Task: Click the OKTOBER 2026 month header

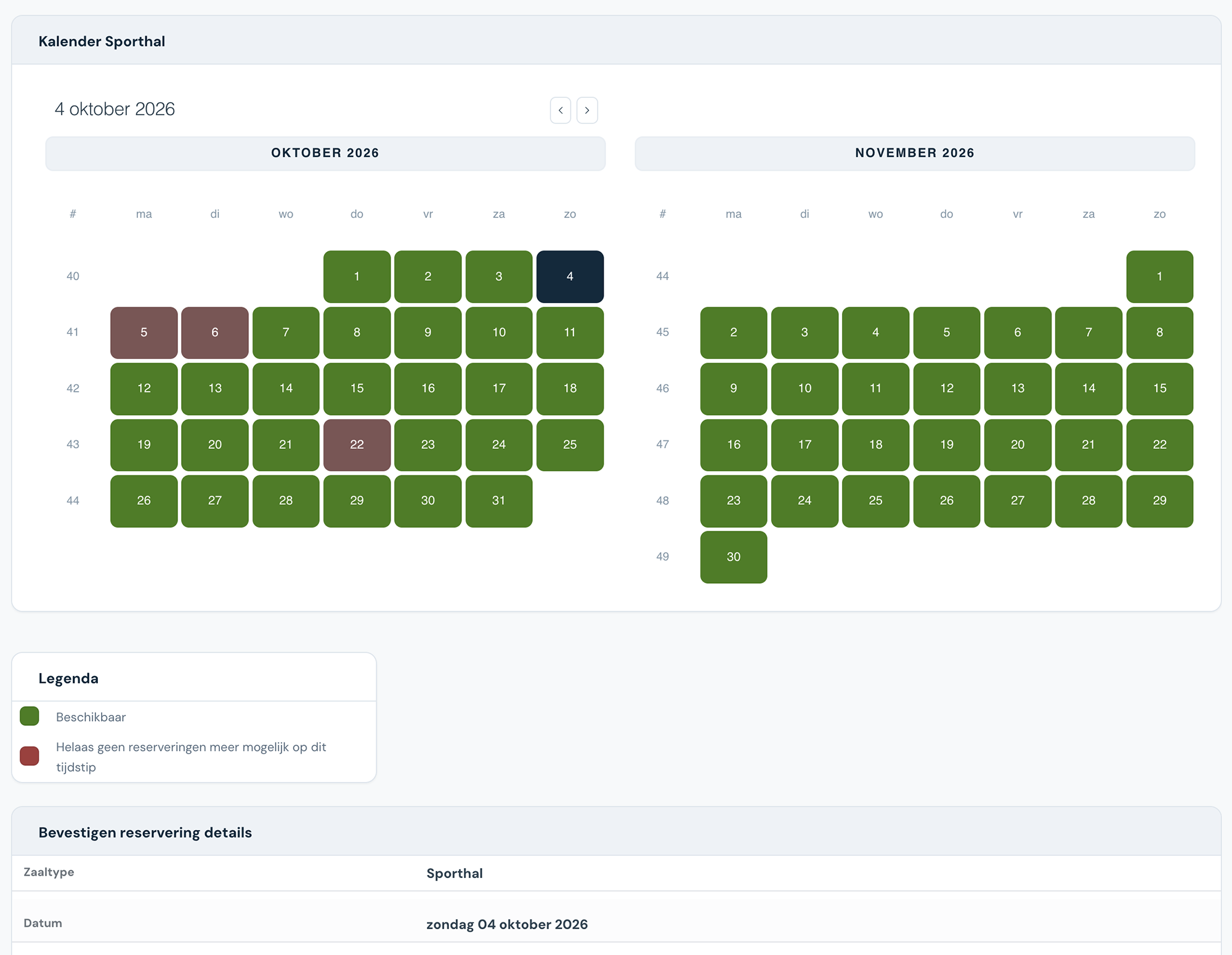Action: [x=325, y=153]
